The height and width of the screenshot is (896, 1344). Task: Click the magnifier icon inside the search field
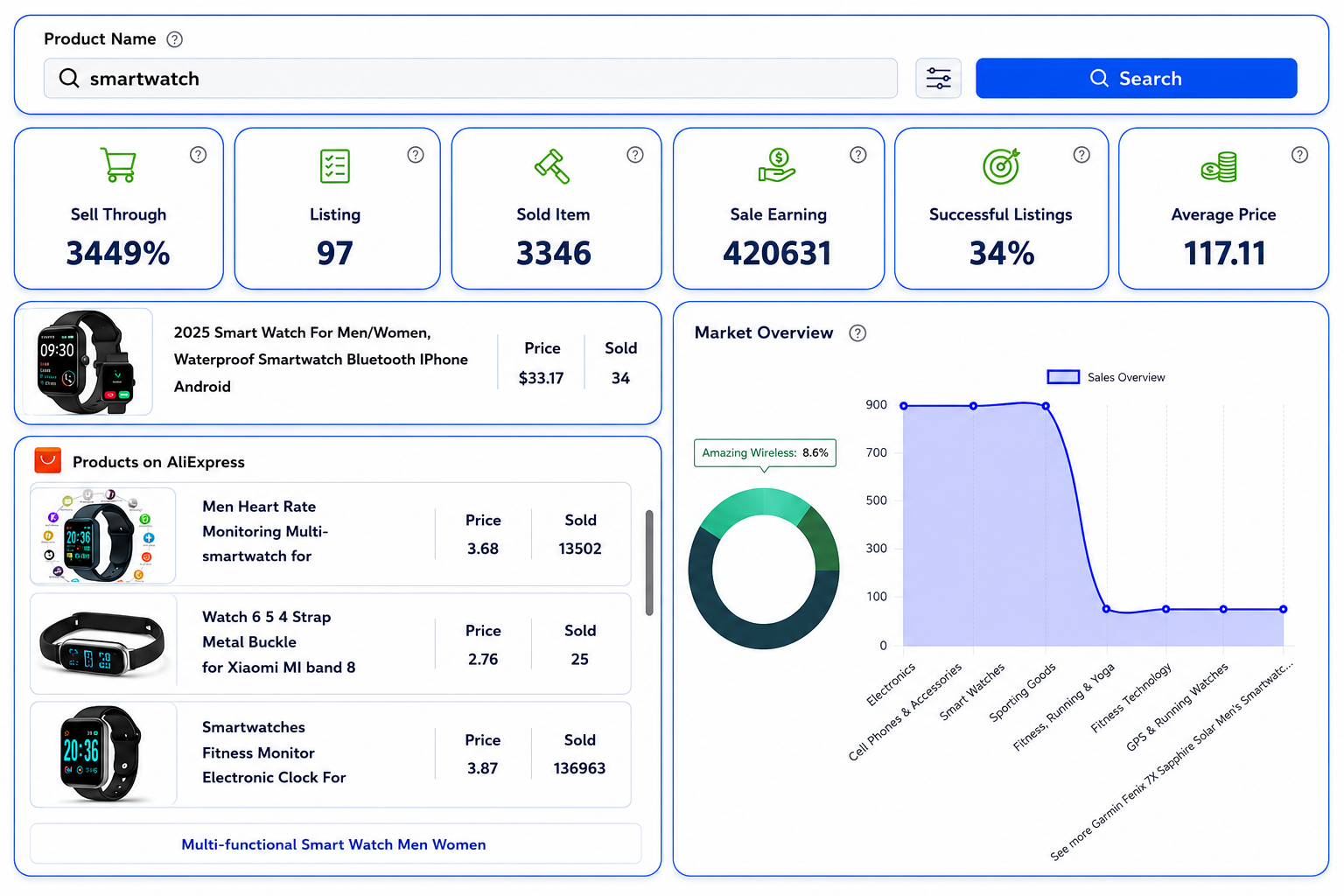[69, 79]
